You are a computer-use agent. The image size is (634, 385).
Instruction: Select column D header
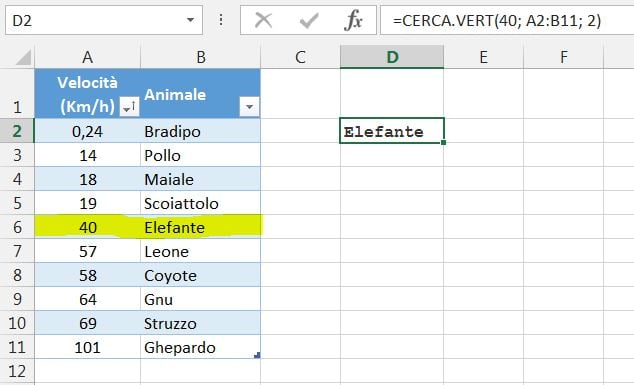(x=392, y=57)
